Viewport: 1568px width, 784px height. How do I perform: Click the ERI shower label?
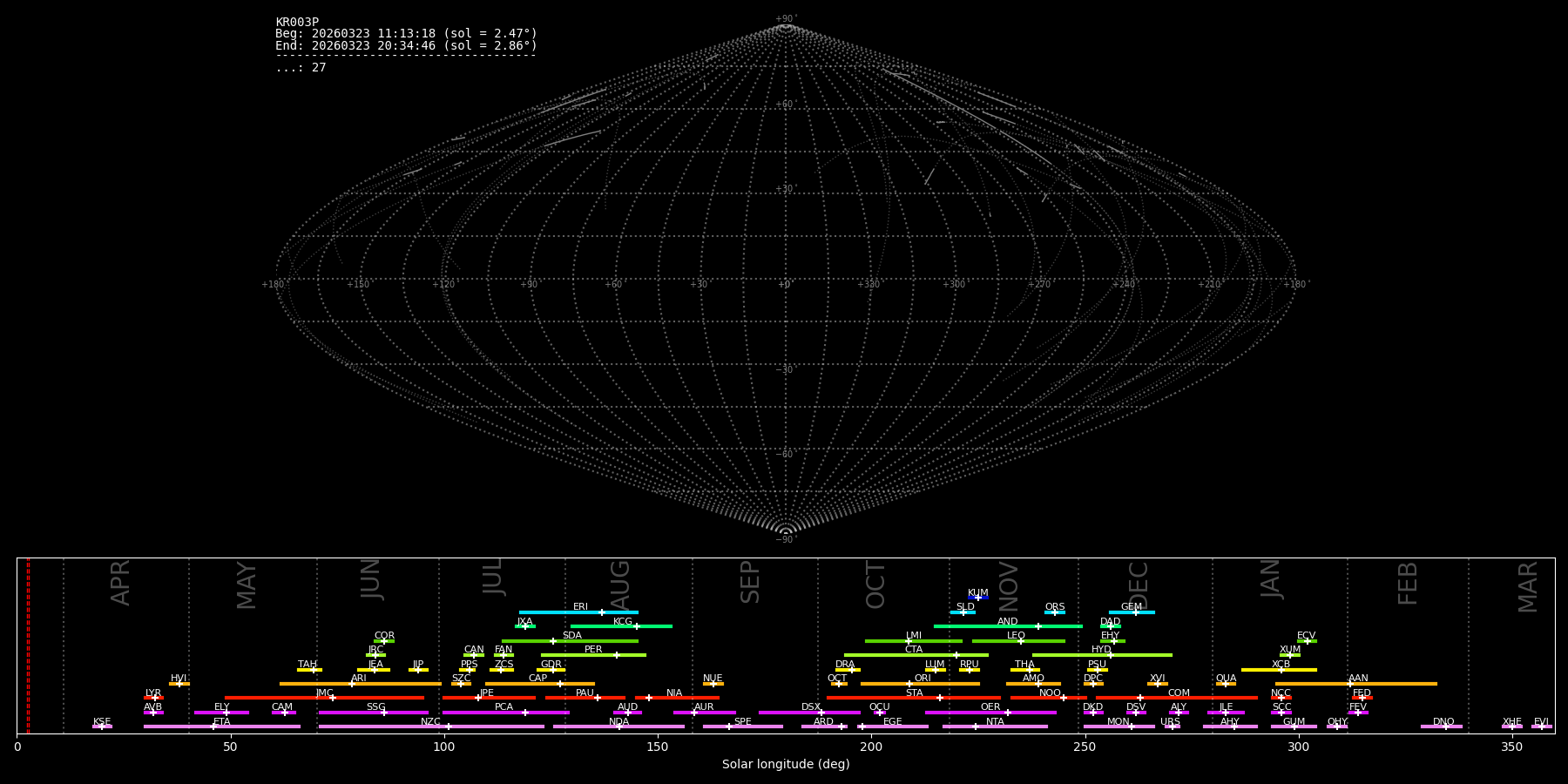pyautogui.click(x=580, y=607)
